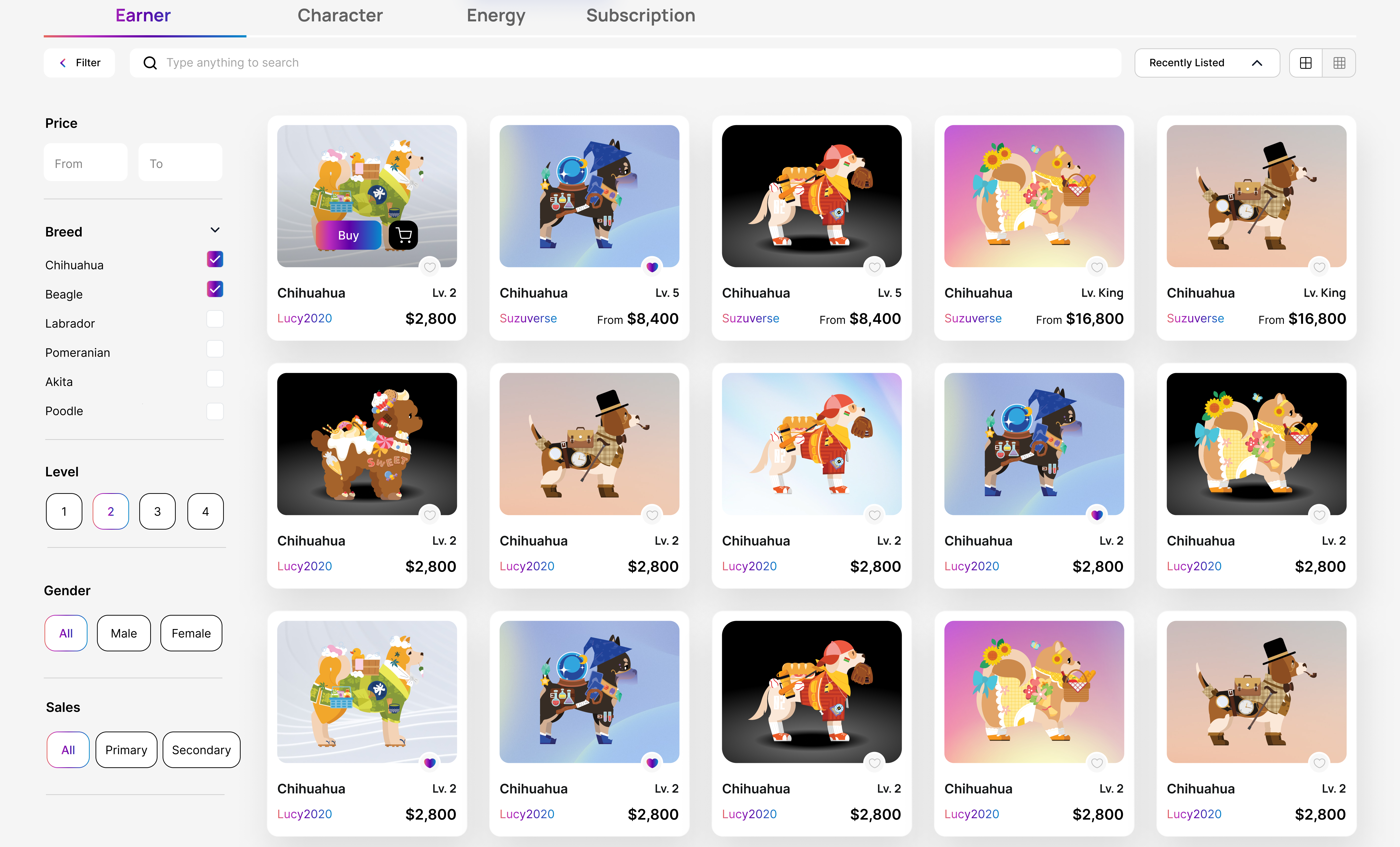
Task: Add first Chihuahua to cart
Action: coord(403,235)
